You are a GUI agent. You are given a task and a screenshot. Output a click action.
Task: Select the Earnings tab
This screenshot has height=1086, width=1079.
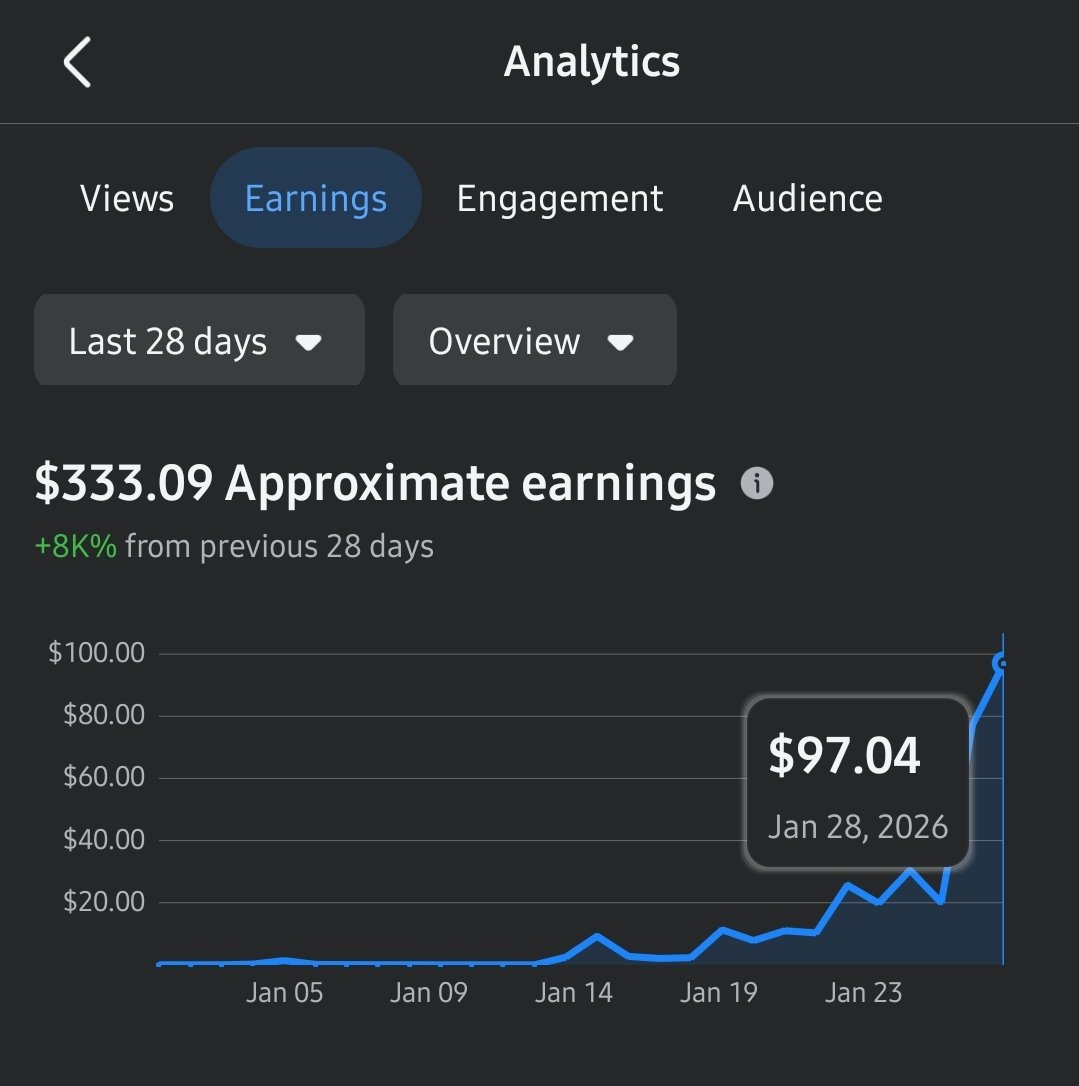point(316,198)
